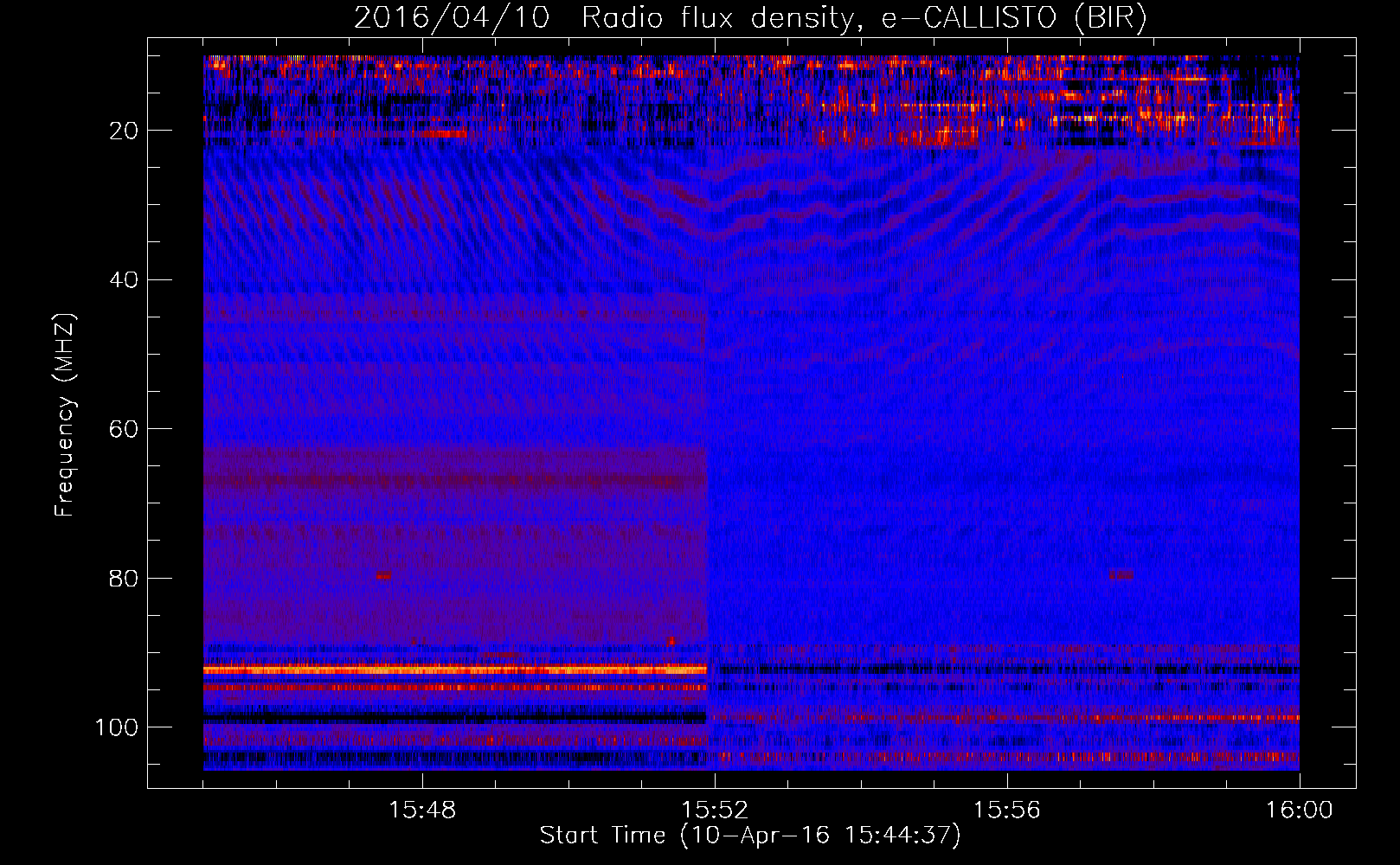The height and width of the screenshot is (865, 1400).
Task: Click the 40 frequency tick label
Action: coord(123,280)
